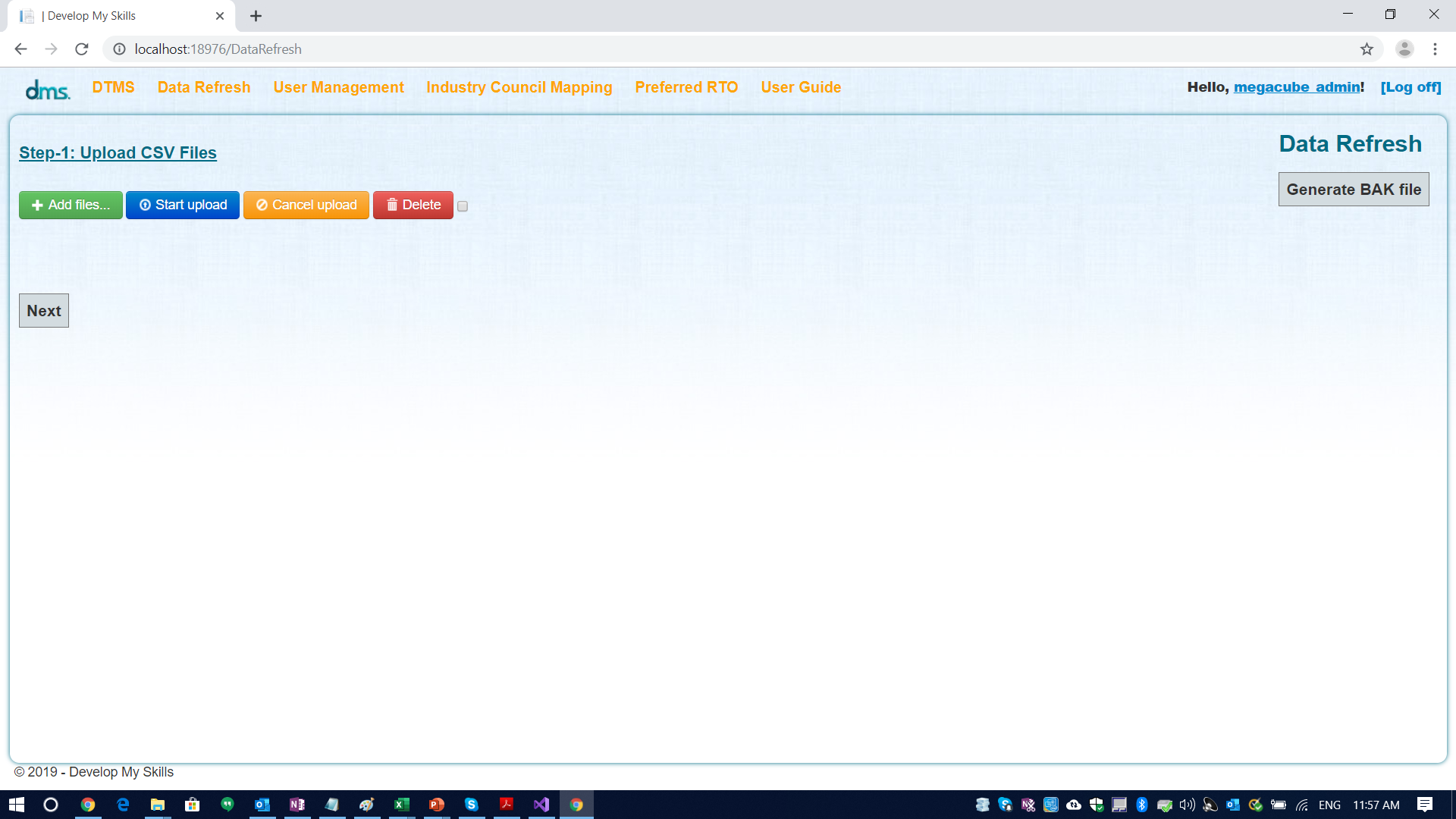1456x819 pixels.
Task: Open the Data Refresh nav item
Action: (x=204, y=87)
